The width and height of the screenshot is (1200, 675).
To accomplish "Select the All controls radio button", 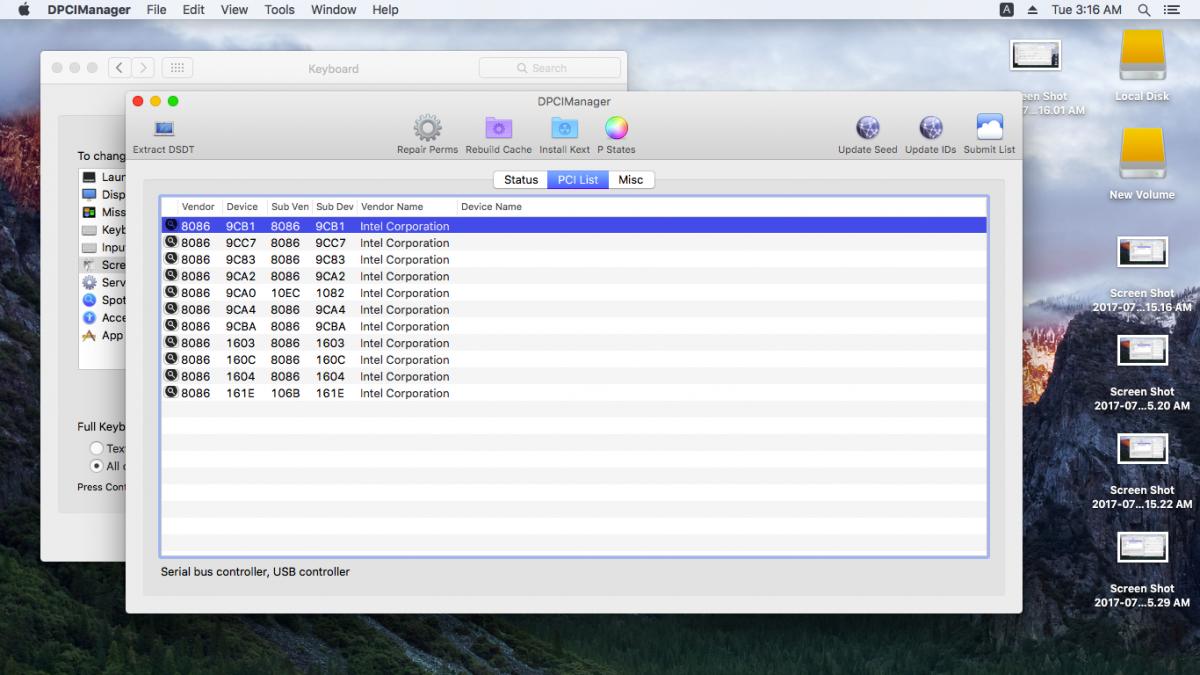I will click(97, 466).
